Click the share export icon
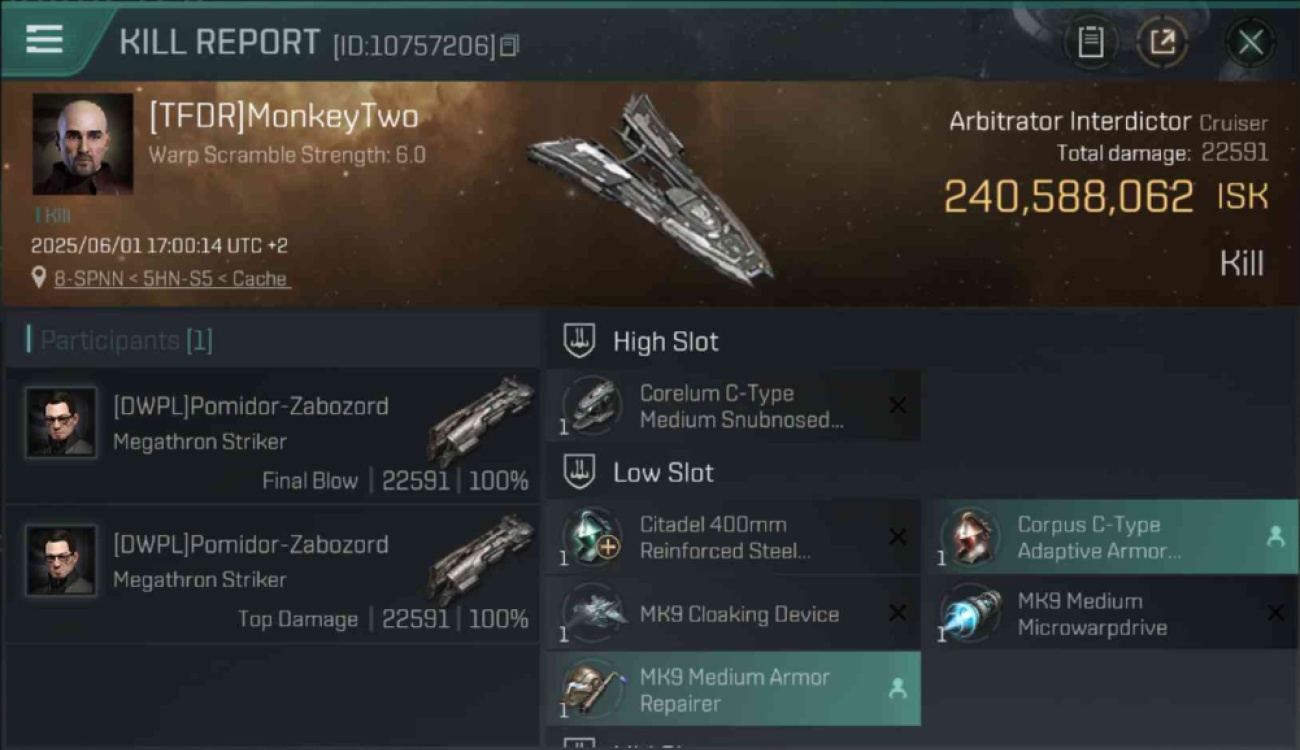This screenshot has width=1300, height=750. click(x=1162, y=42)
